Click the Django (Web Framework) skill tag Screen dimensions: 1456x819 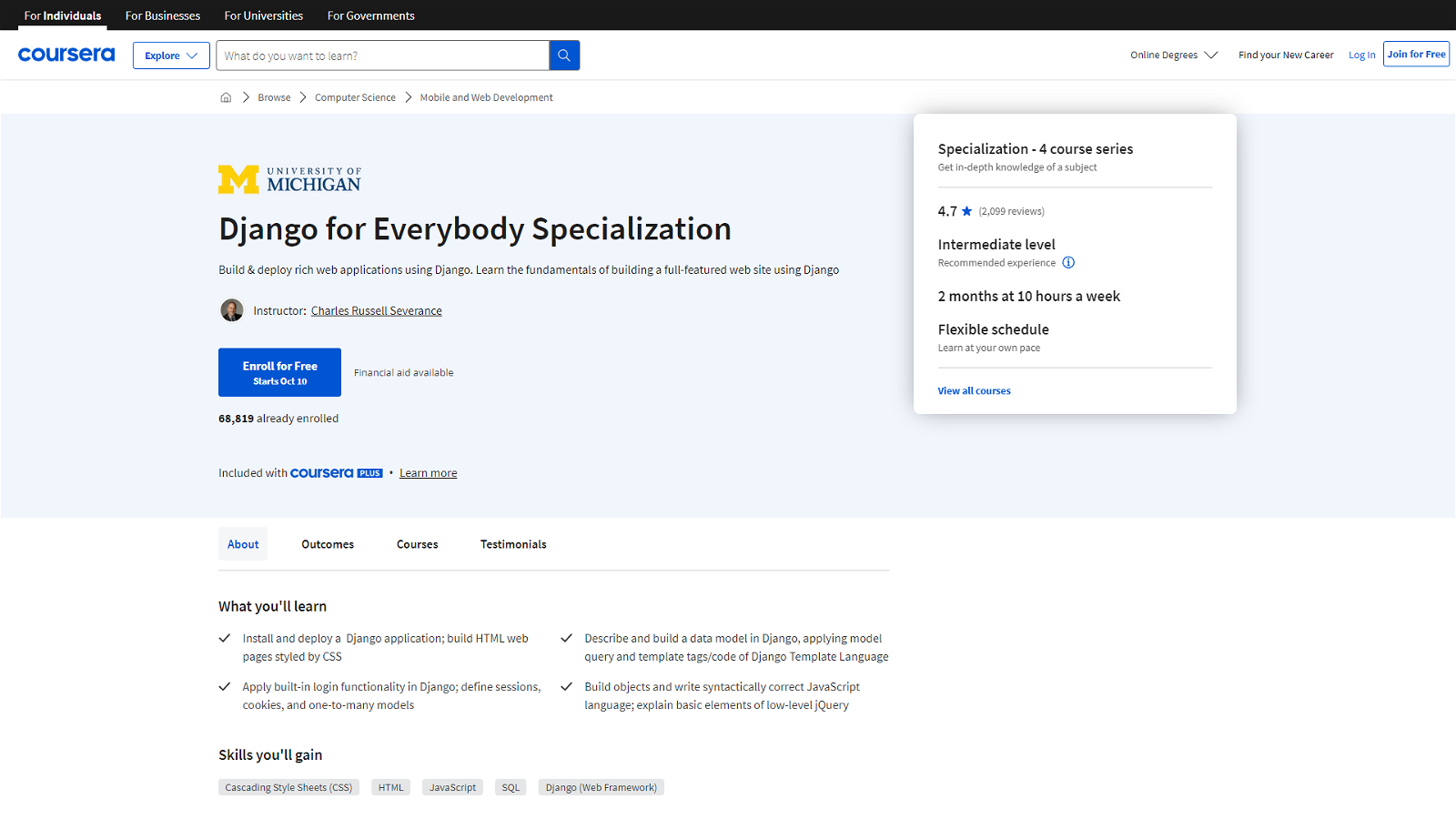point(601,787)
